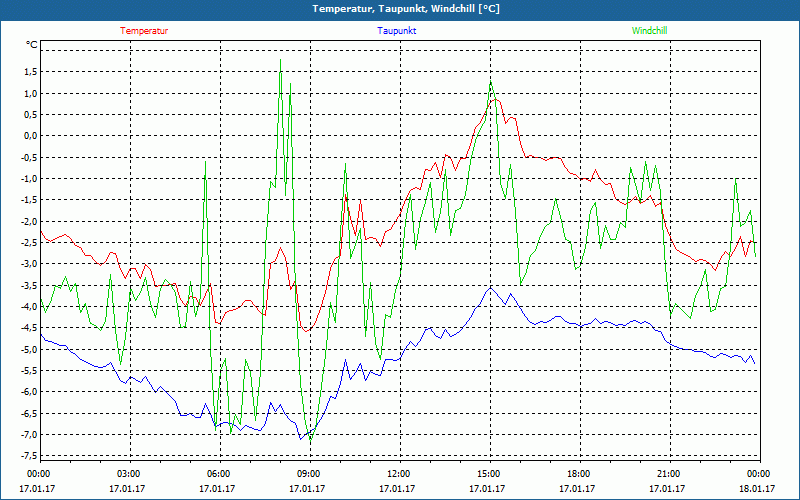The image size is (800, 500).
Task: Click the '03:00' time label
Action: pos(128,474)
